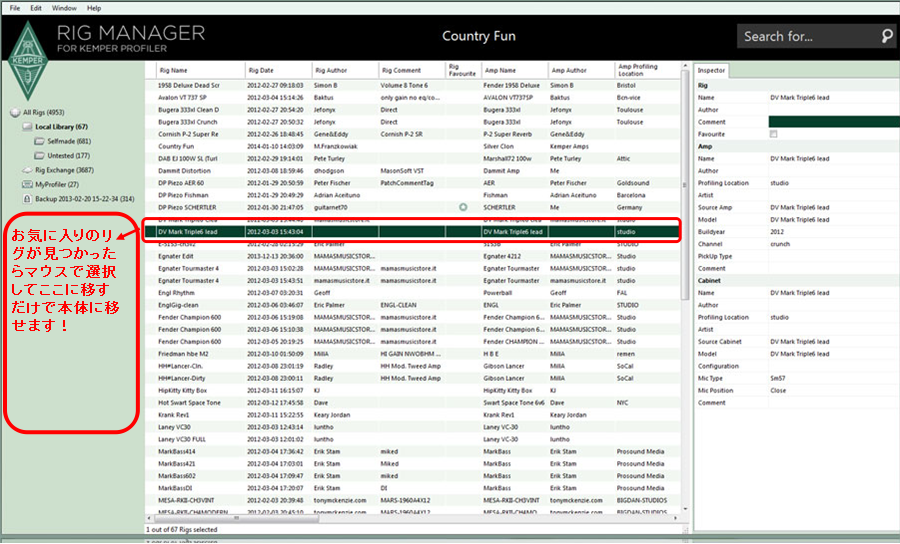This screenshot has height=544, width=900.
Task: Sort by Rig Author column
Action: point(345,70)
